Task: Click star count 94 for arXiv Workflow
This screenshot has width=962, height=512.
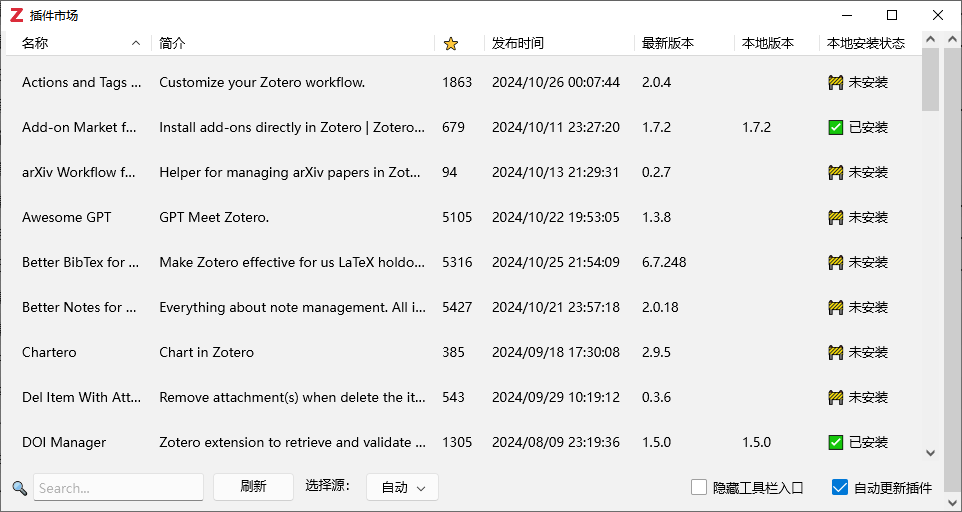Action: pyautogui.click(x=450, y=172)
